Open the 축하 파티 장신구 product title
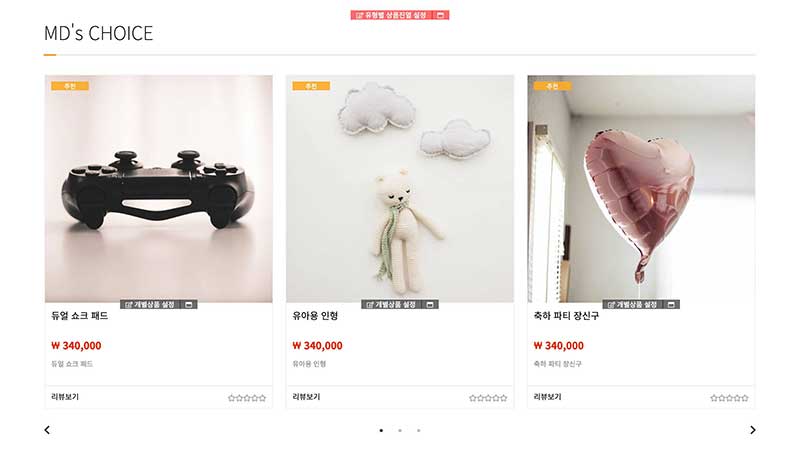 (x=566, y=316)
